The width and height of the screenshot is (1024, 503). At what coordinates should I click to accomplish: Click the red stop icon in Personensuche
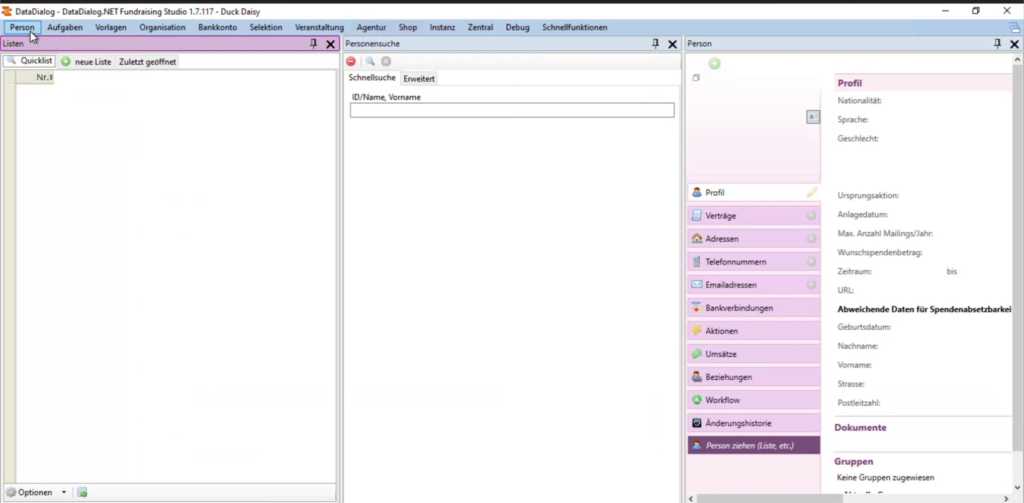(x=351, y=61)
